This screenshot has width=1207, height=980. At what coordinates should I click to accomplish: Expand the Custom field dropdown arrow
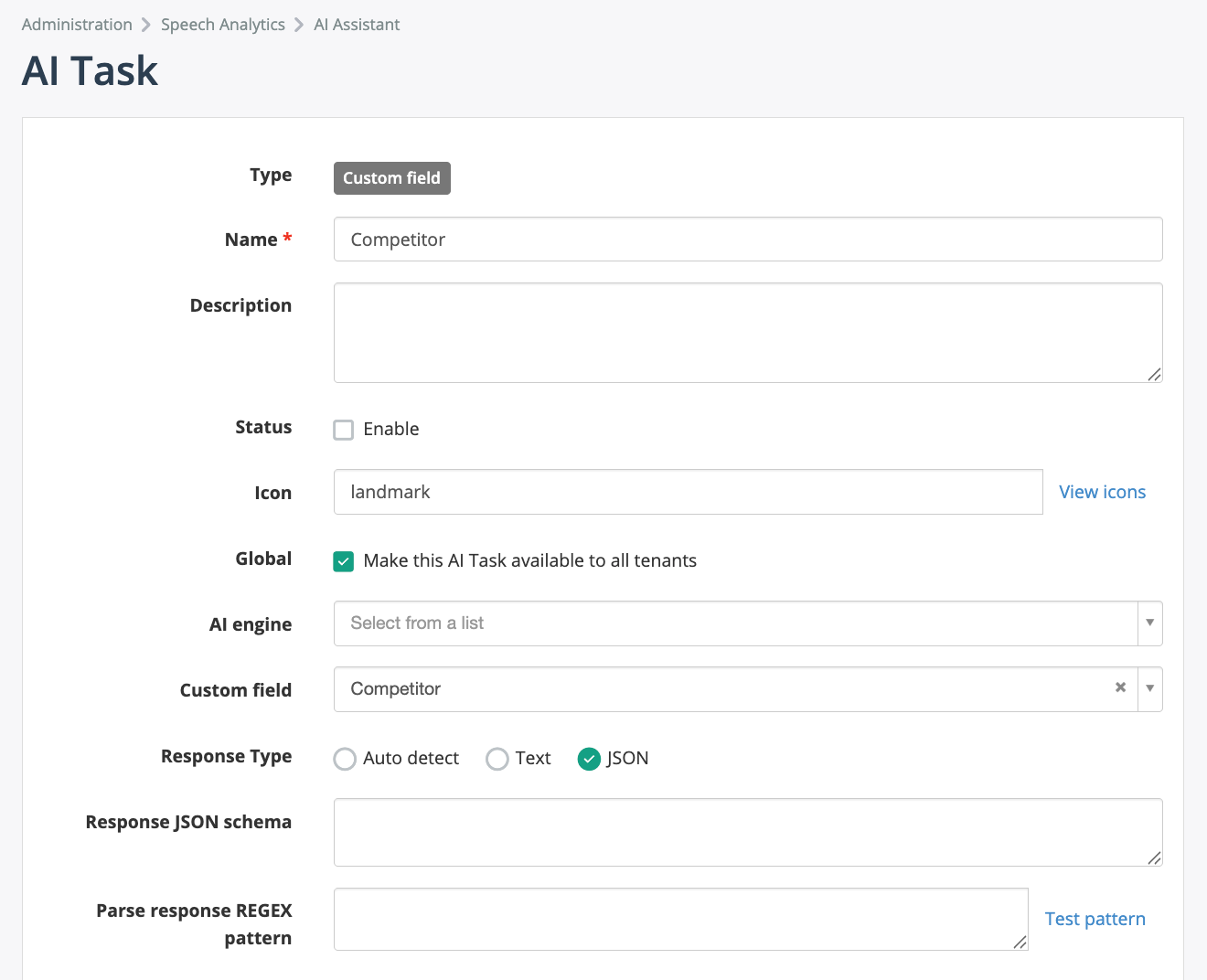(1149, 688)
